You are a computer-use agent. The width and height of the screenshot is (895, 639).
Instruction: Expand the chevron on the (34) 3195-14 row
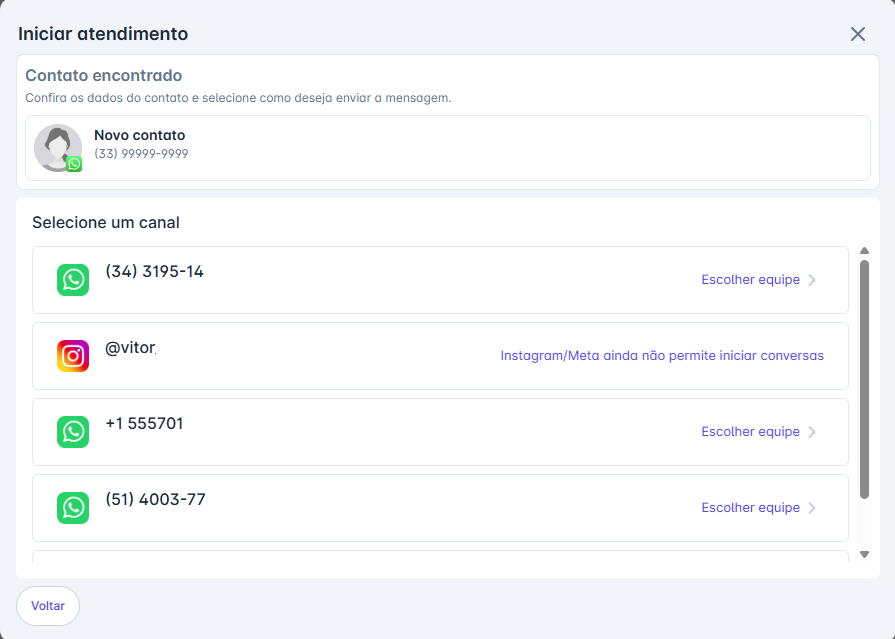[812, 280]
